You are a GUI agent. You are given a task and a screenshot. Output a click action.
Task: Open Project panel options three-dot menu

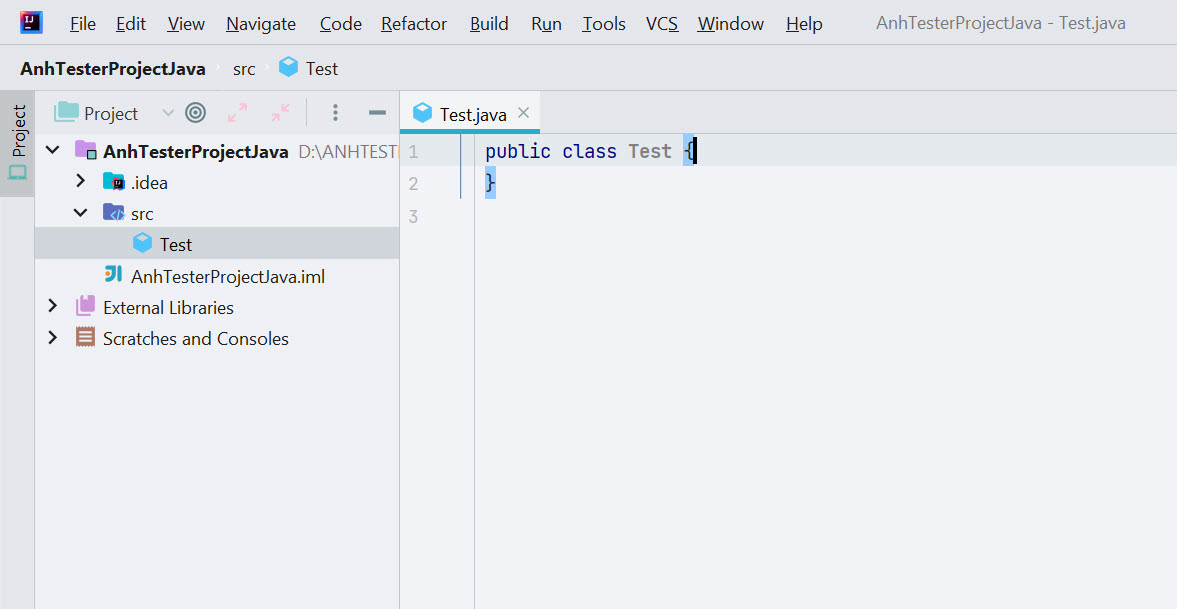[335, 113]
